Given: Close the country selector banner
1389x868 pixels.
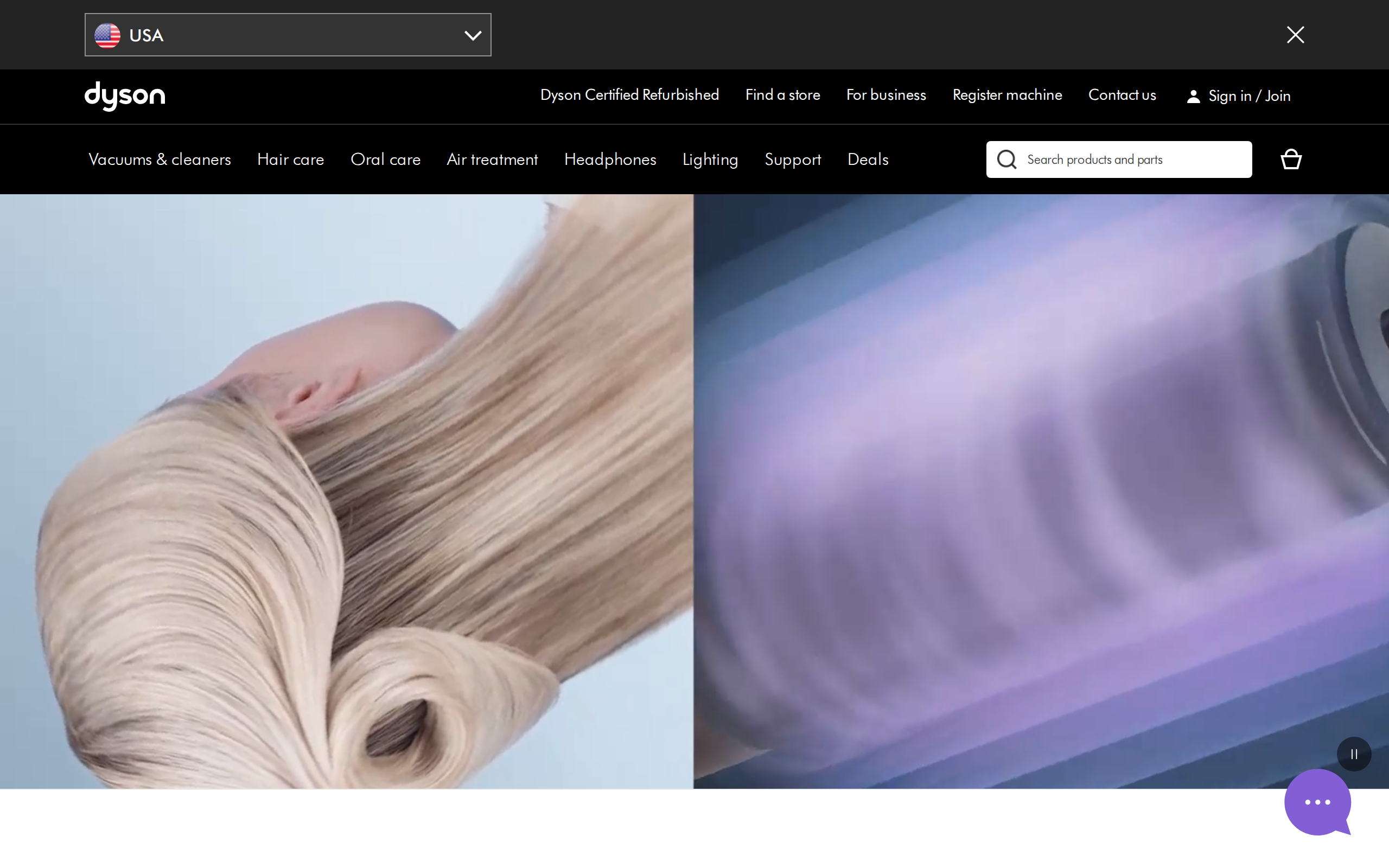Looking at the screenshot, I should point(1295,35).
